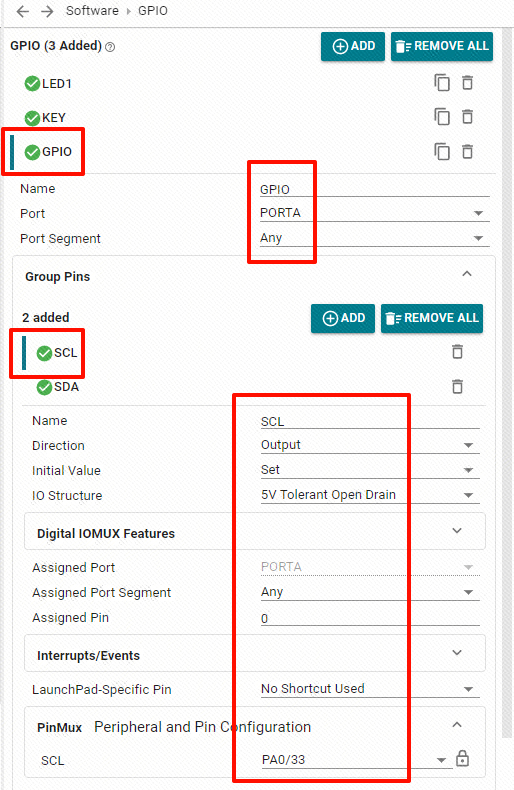Collapse the Group Pins section

click(467, 274)
